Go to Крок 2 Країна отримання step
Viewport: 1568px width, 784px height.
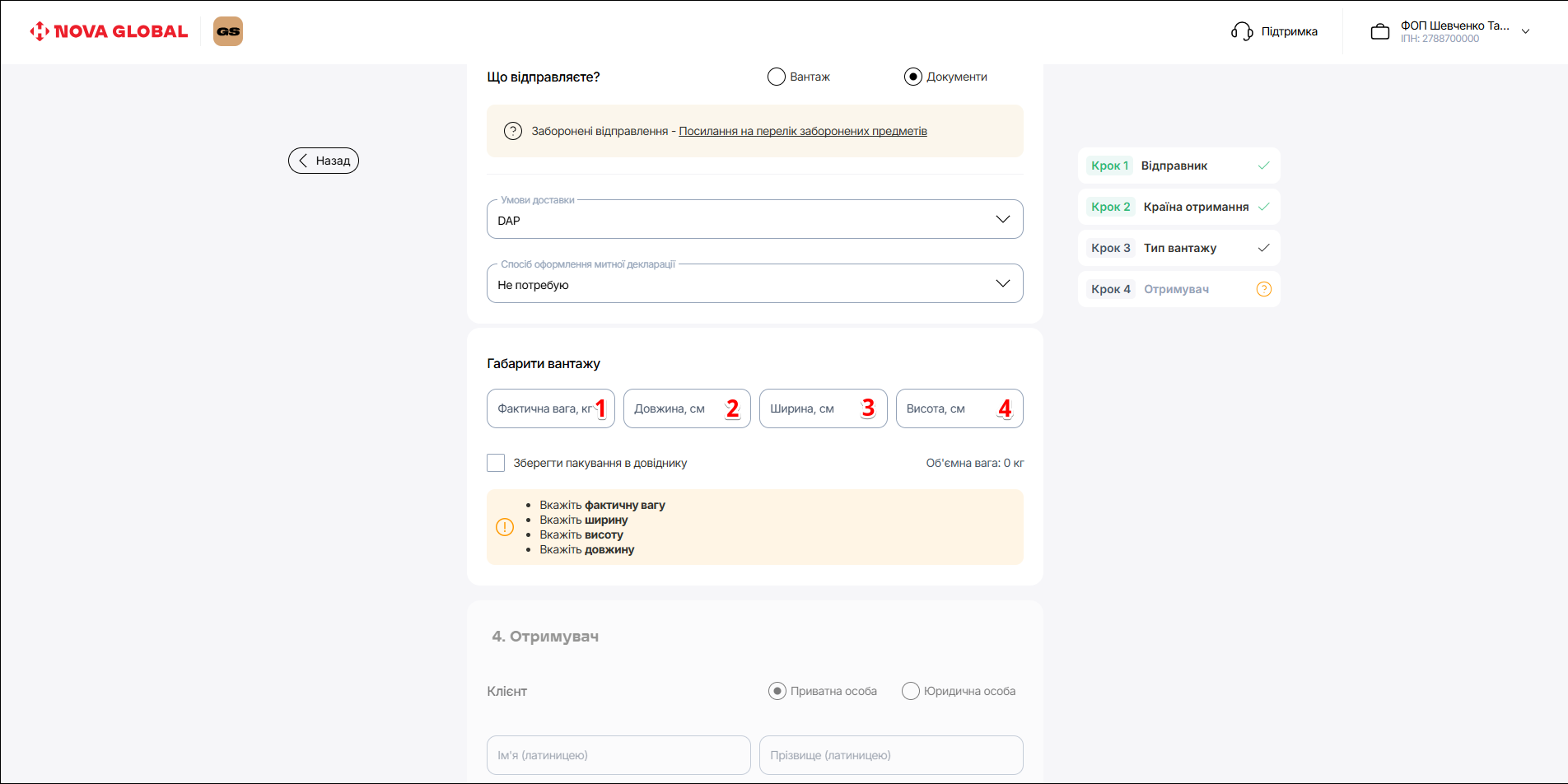point(1178,207)
